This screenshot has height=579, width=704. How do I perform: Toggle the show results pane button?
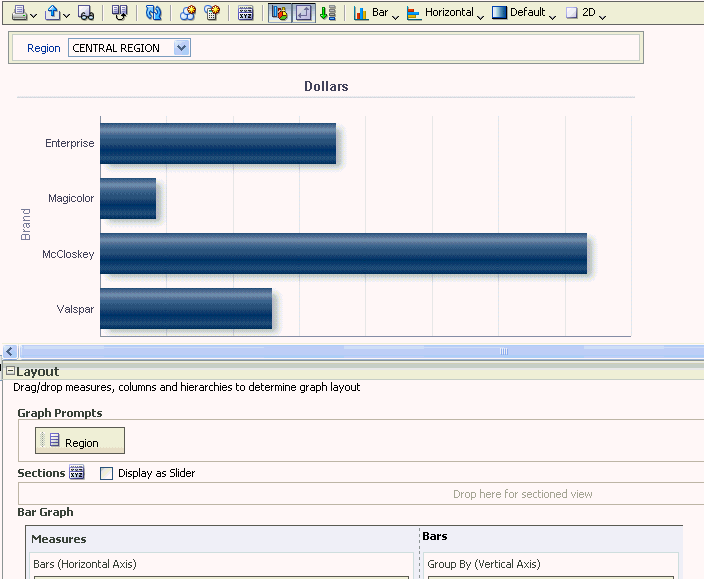(280, 13)
